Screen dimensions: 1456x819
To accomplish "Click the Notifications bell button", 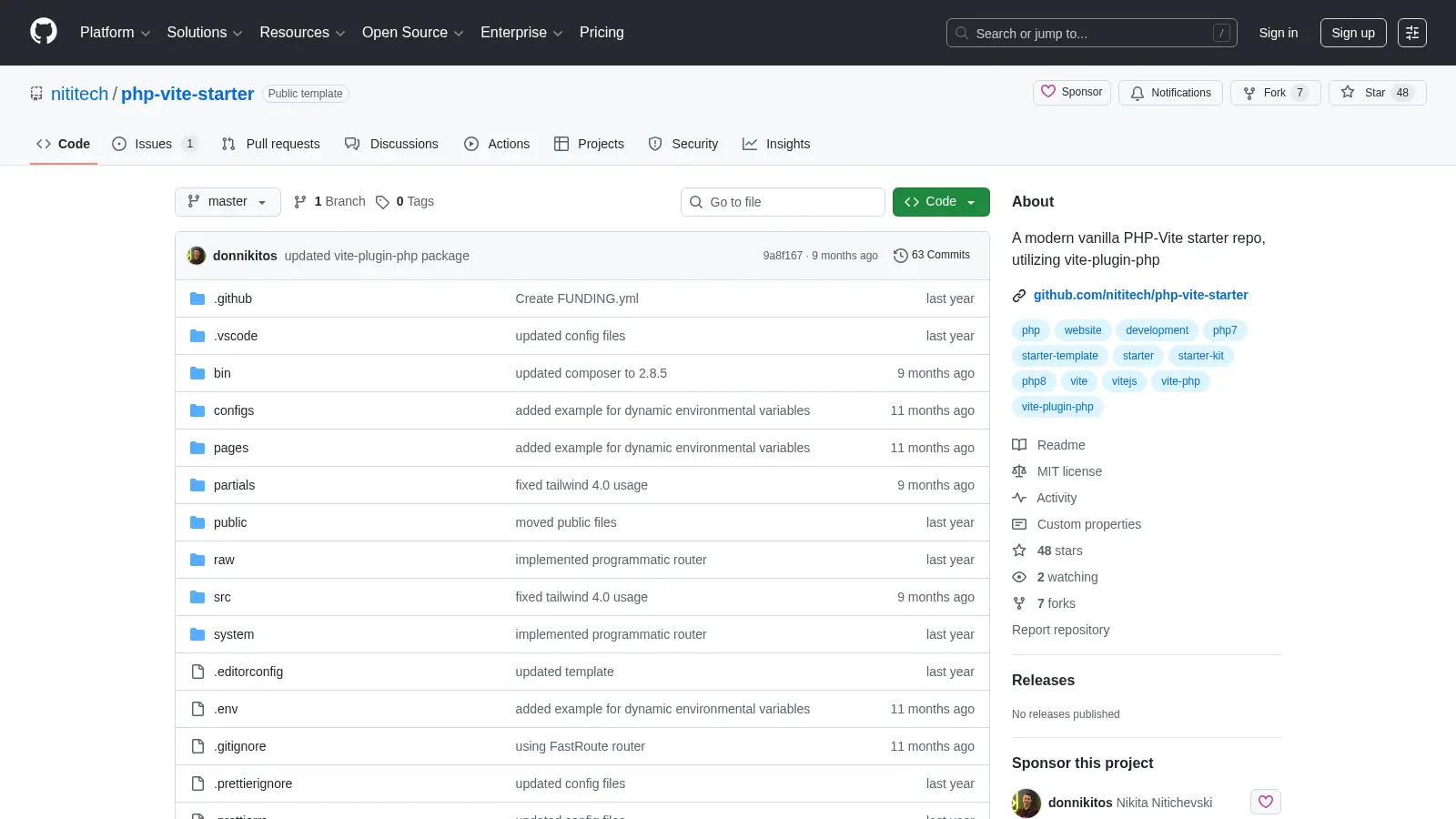I will [1170, 93].
